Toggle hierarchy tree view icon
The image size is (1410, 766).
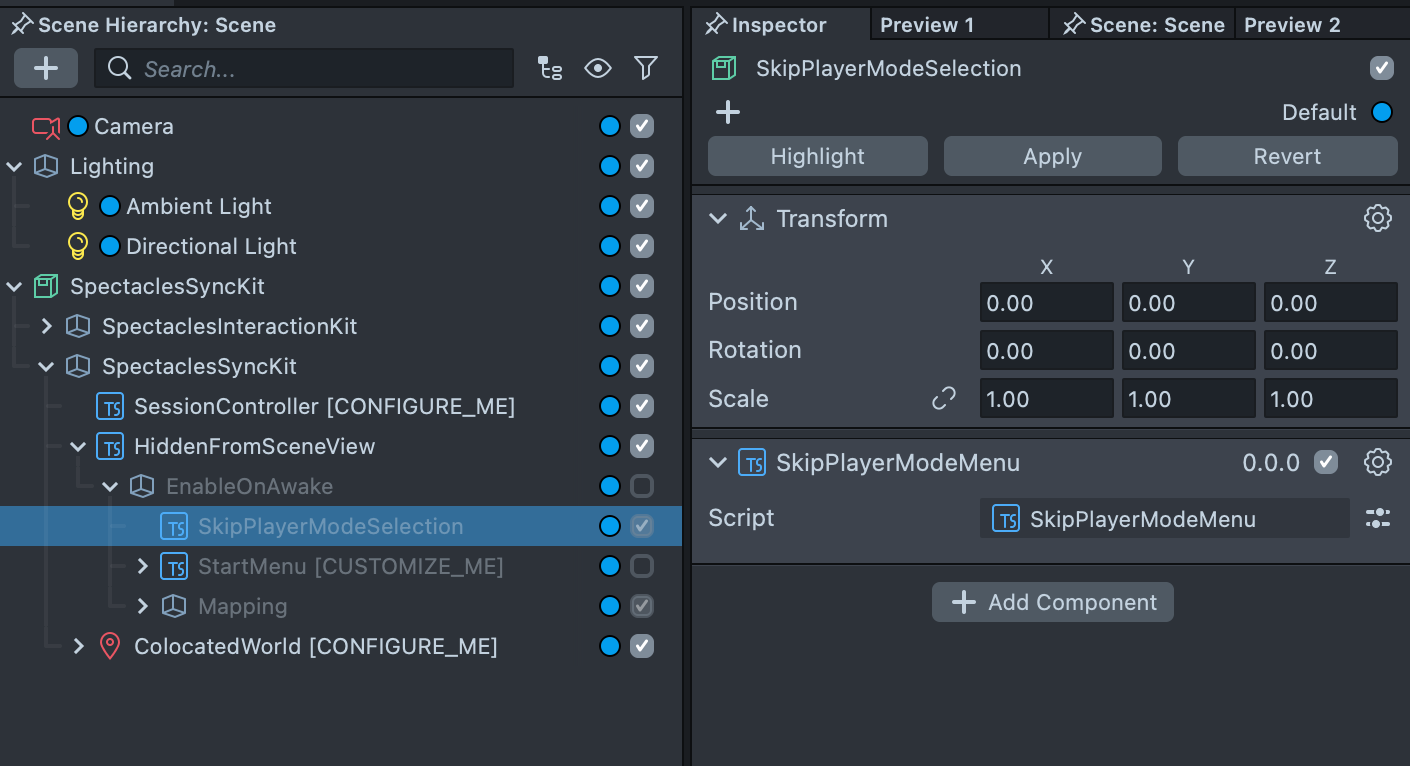550,68
